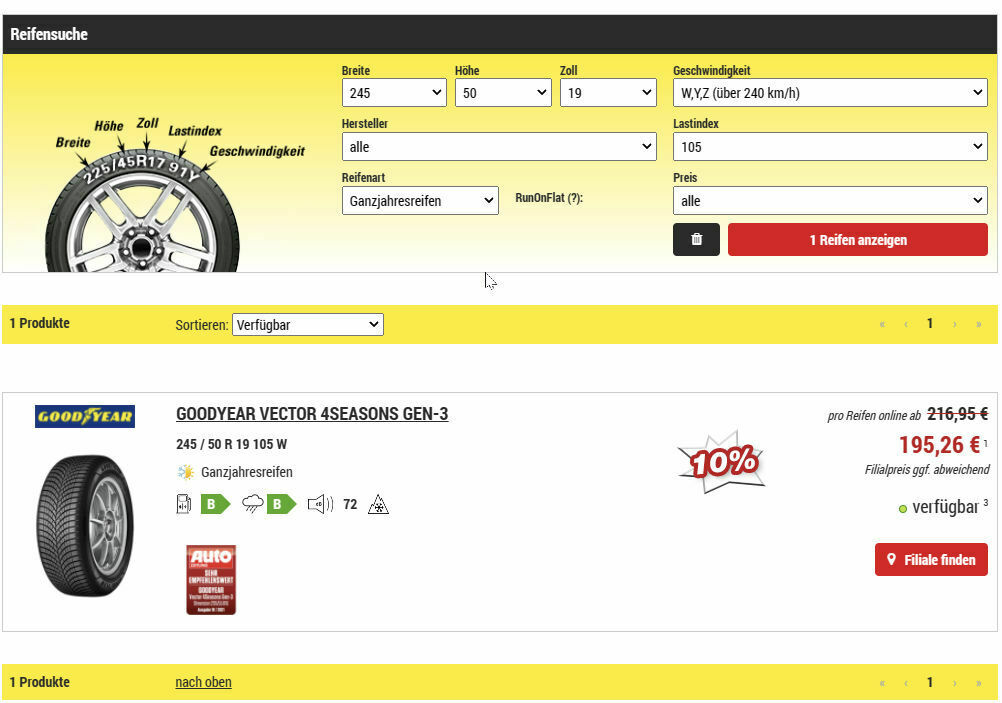Viewport: 1002px width, 703px height.
Task: Click the wet grip rain cloud icon
Action: point(253,504)
